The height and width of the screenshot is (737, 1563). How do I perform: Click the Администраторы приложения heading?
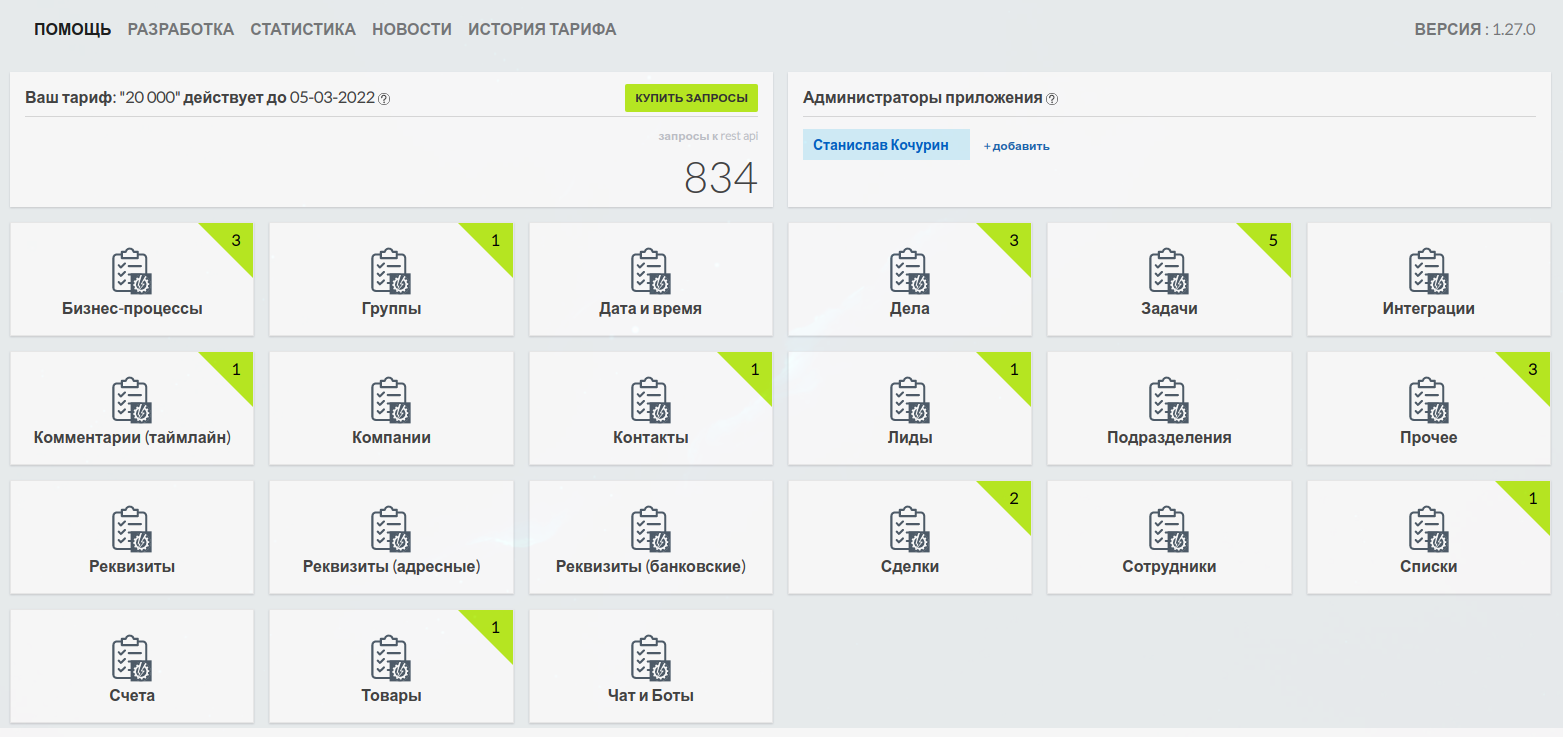[x=923, y=98]
